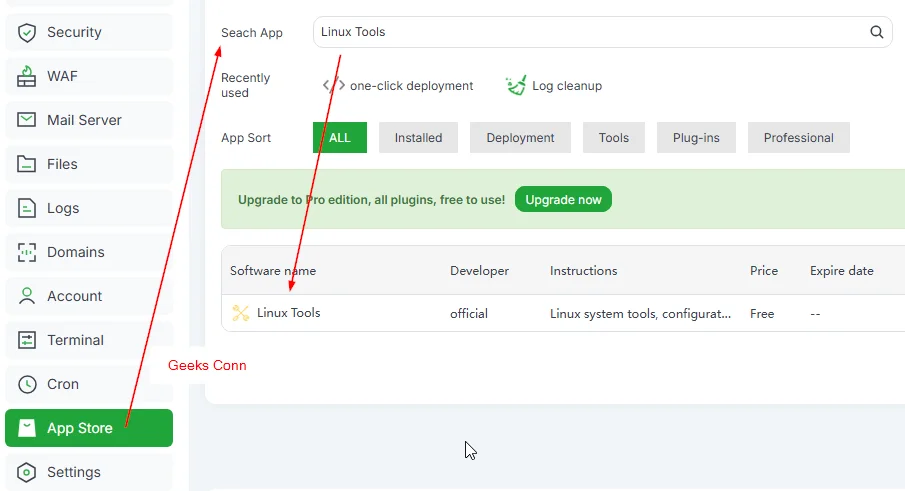Filter apps by Tools category

tap(614, 137)
